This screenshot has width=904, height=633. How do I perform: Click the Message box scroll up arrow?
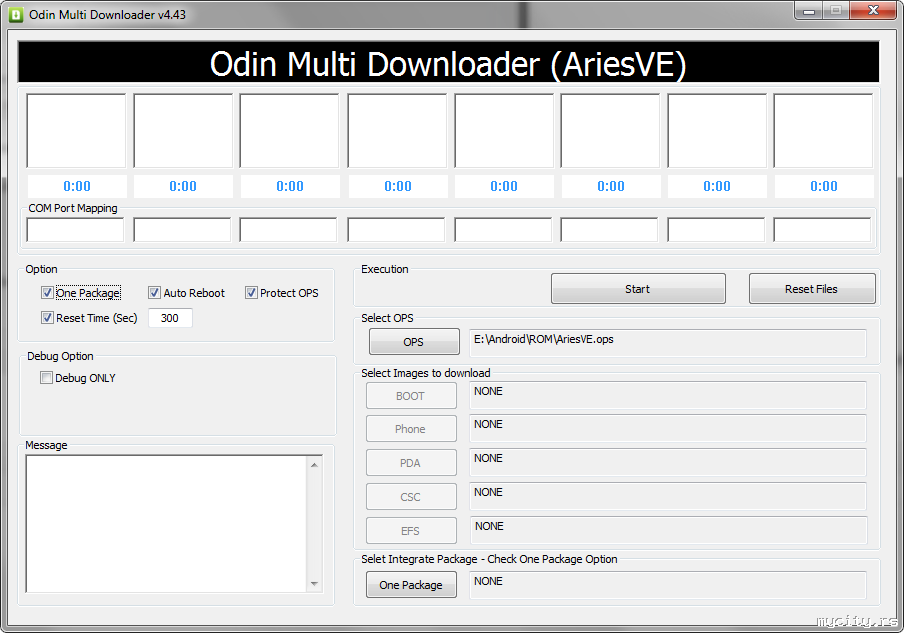click(x=314, y=465)
